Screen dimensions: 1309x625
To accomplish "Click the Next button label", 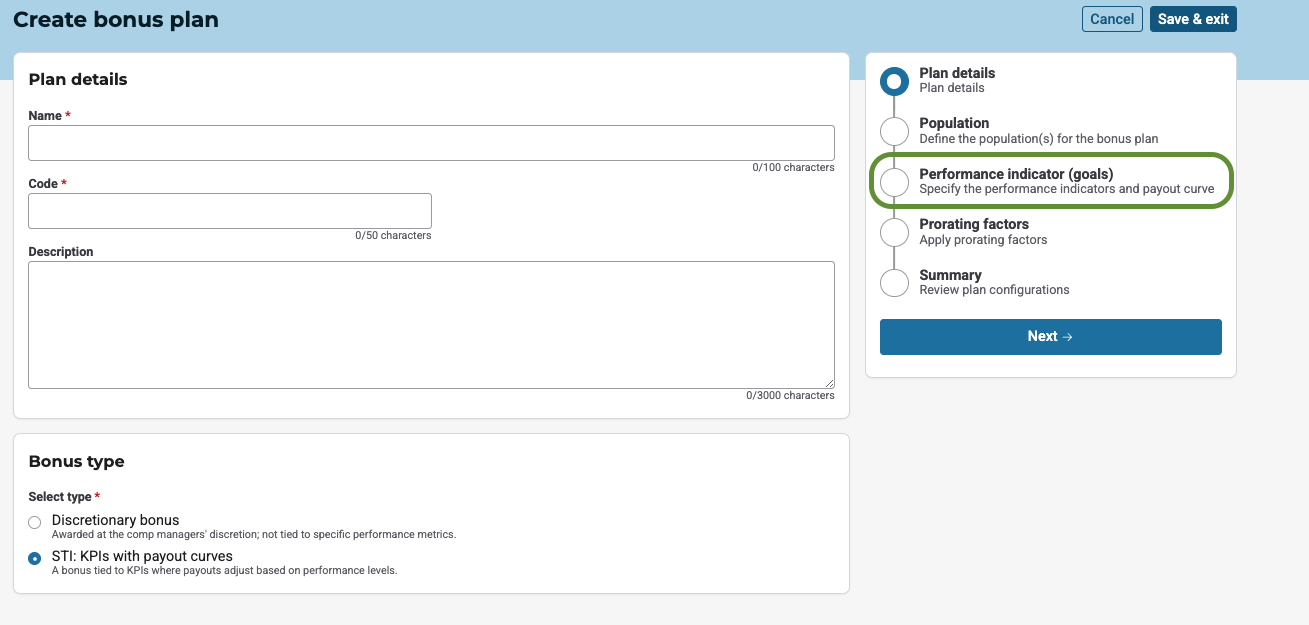I will (1042, 337).
